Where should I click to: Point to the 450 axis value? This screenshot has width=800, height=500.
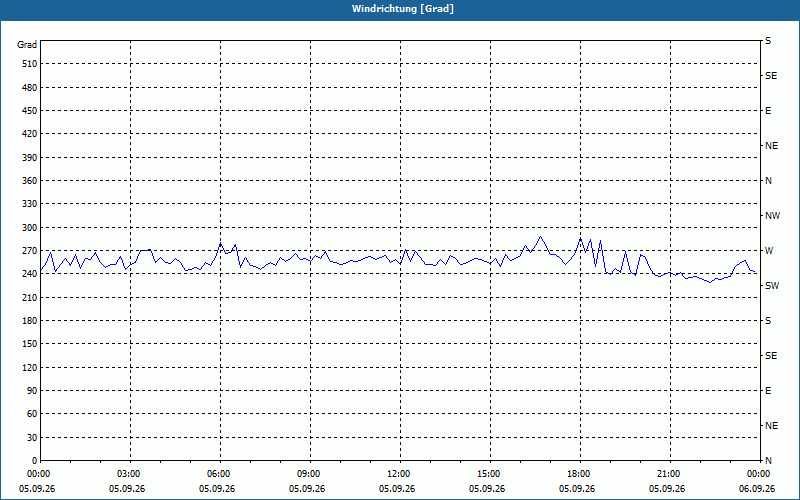(x=30, y=111)
